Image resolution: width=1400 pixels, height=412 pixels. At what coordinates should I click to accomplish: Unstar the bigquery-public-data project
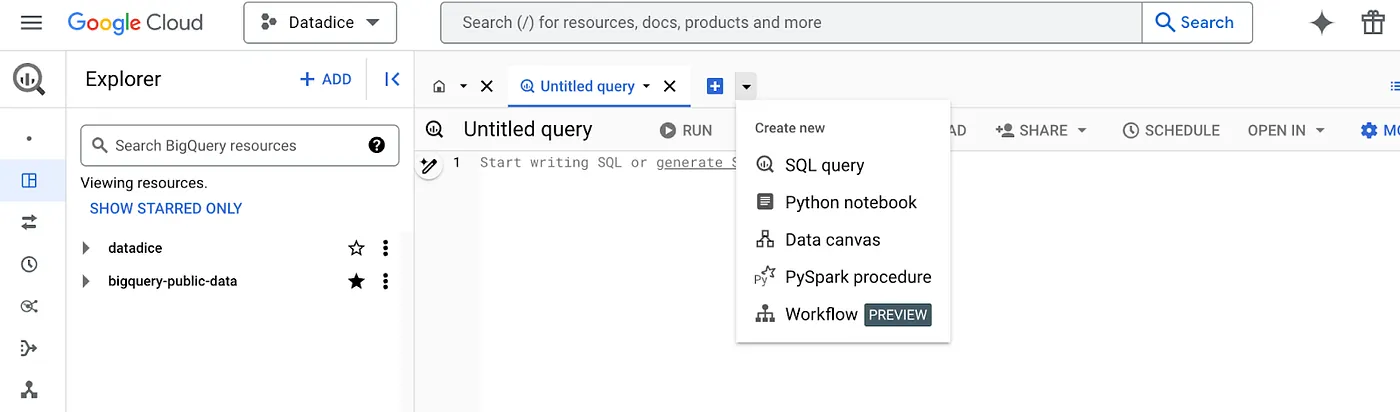[x=356, y=281]
